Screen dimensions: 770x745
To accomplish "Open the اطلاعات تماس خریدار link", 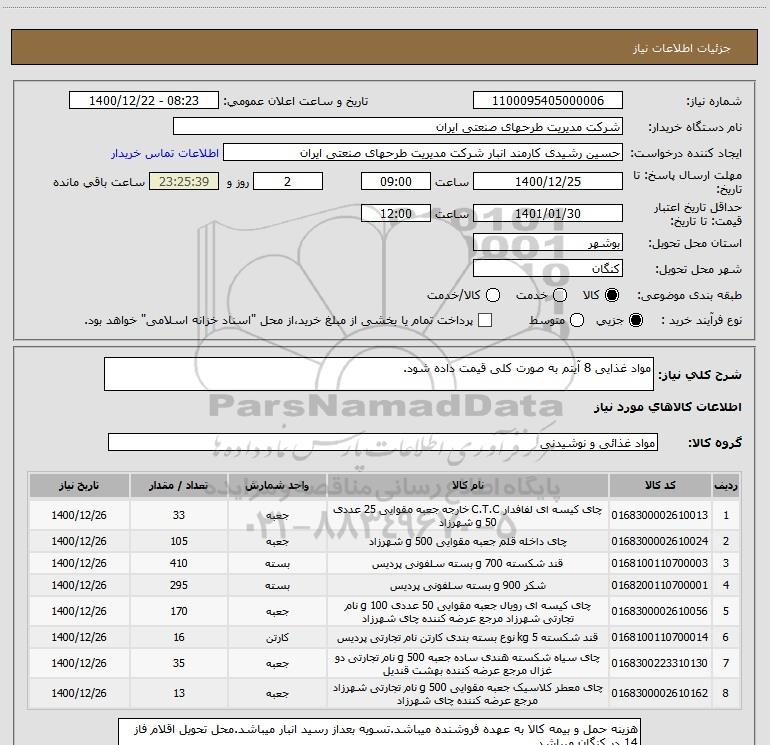I will pyautogui.click(x=165, y=153).
